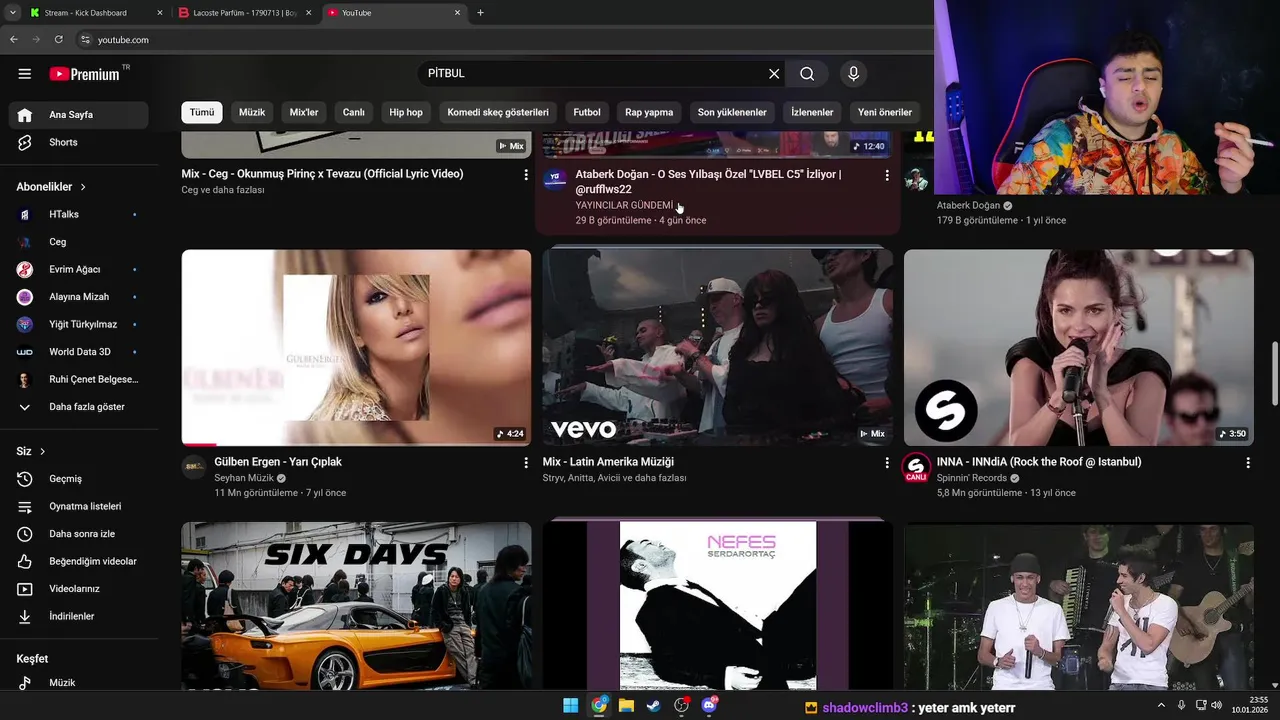Screen dimensions: 1280x720
Task: Open Ana Sayfa home icon in sidebar
Action: [25, 115]
